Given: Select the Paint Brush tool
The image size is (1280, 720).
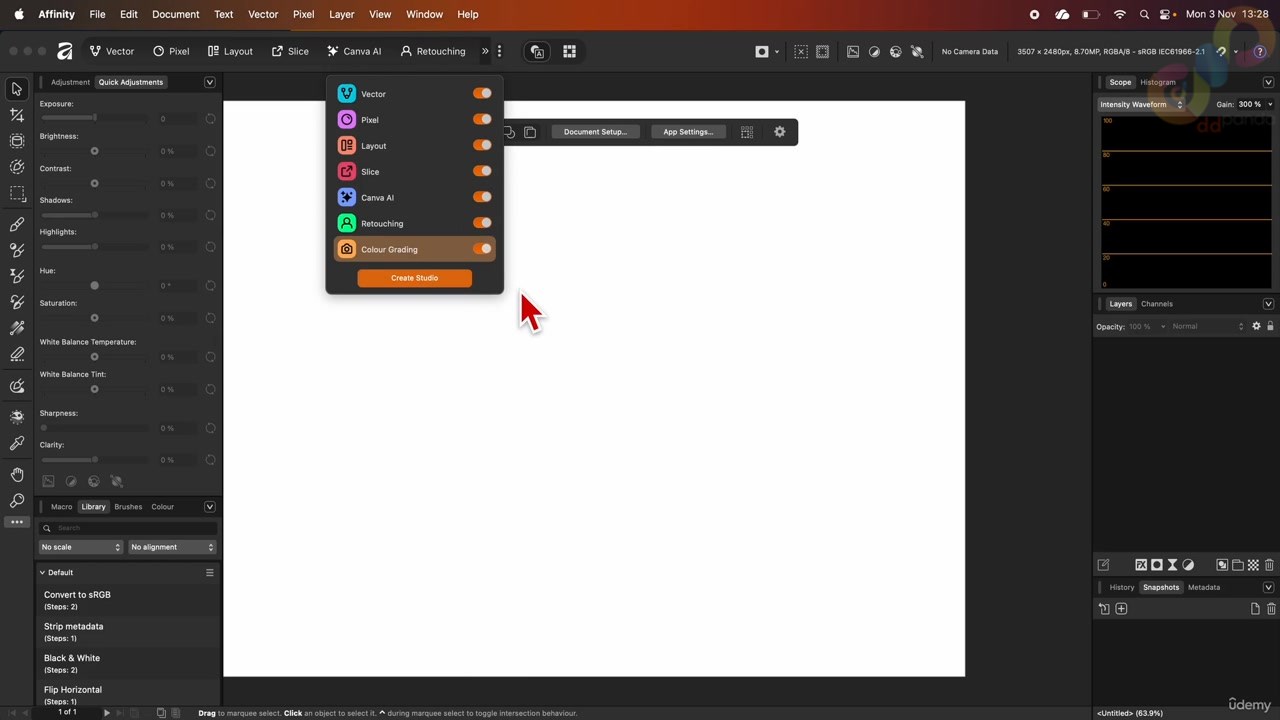Looking at the screenshot, I should pyautogui.click(x=17, y=224).
